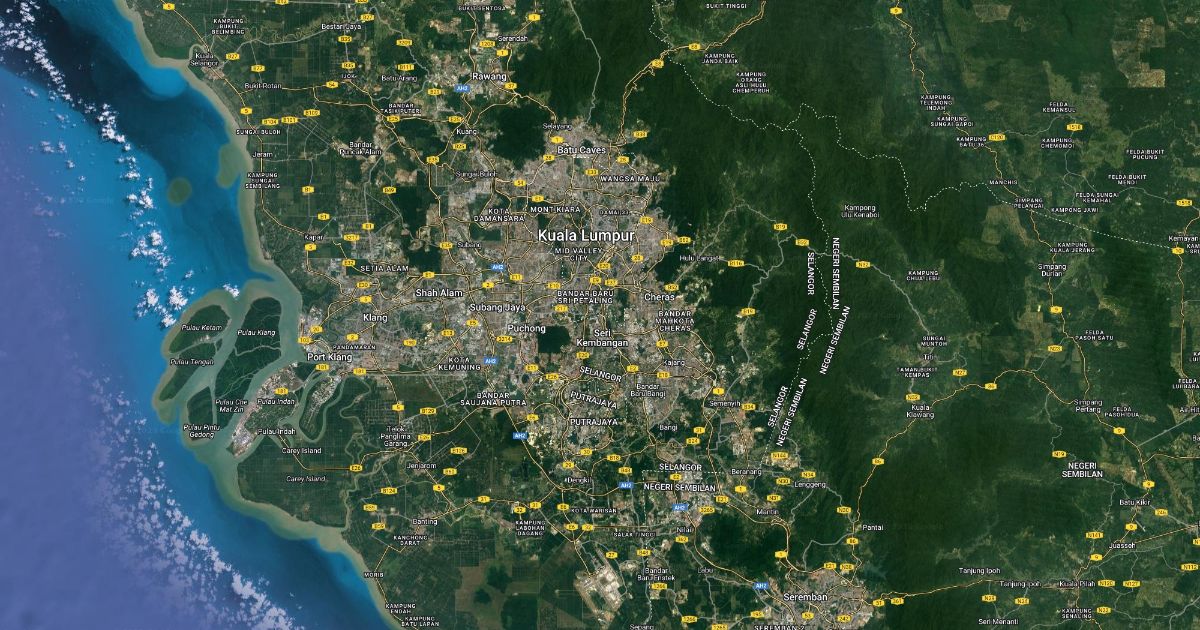Viewport: 1200px width, 630px height.
Task: Select the Kuang label
Action: click(x=466, y=131)
